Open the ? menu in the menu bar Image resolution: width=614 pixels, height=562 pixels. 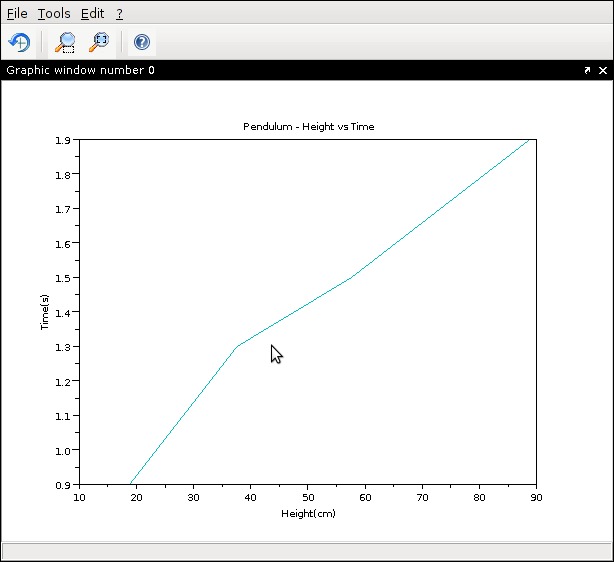click(120, 14)
